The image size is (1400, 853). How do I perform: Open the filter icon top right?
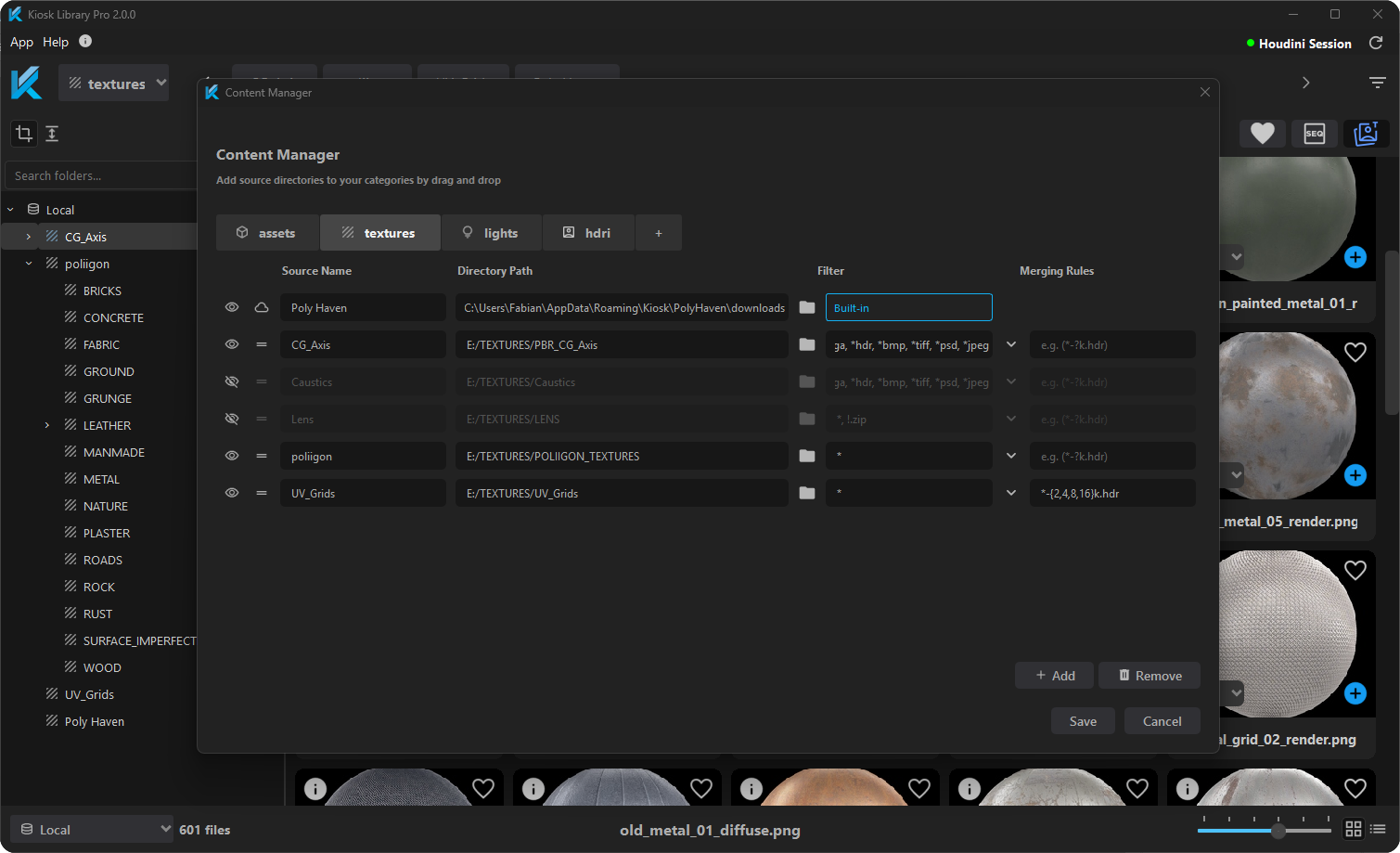[1378, 82]
